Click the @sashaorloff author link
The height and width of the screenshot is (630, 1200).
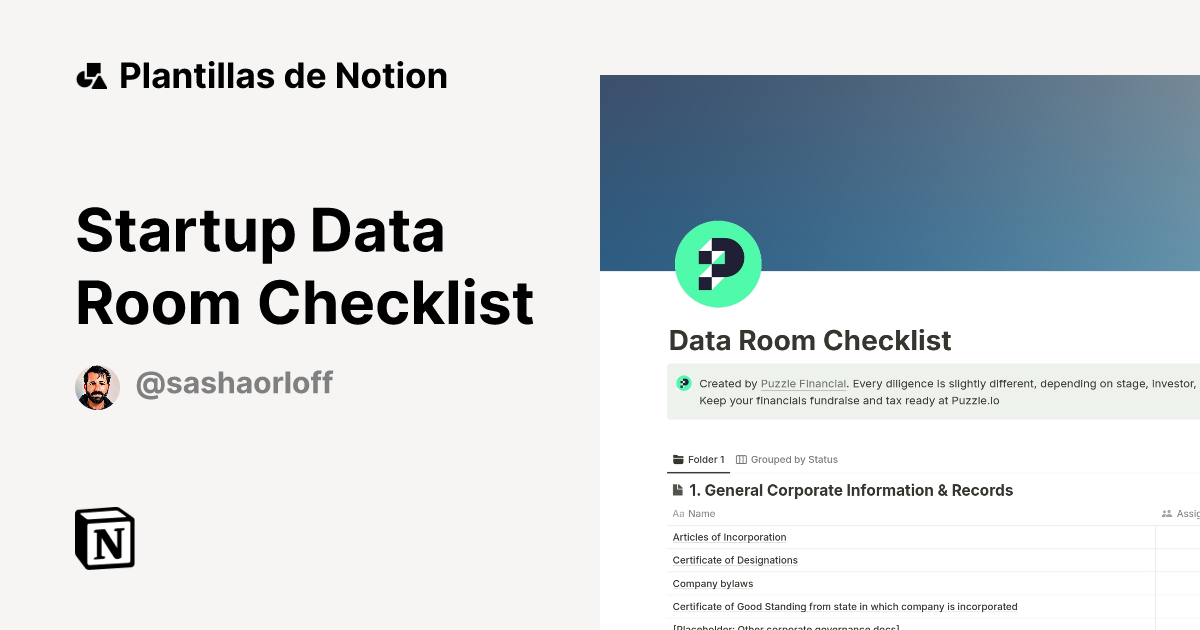[x=235, y=382]
